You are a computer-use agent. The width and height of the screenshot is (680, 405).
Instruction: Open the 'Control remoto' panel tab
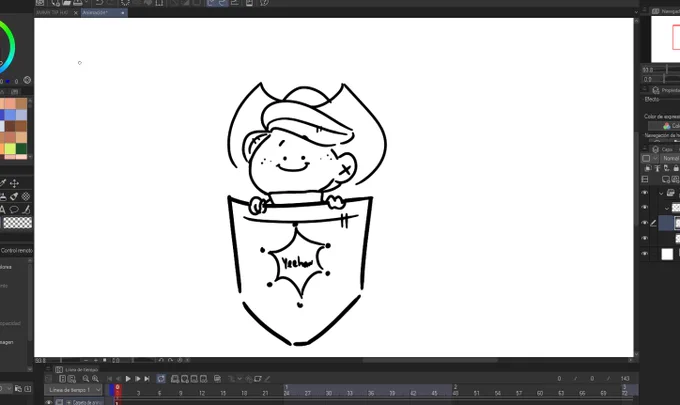(16, 251)
